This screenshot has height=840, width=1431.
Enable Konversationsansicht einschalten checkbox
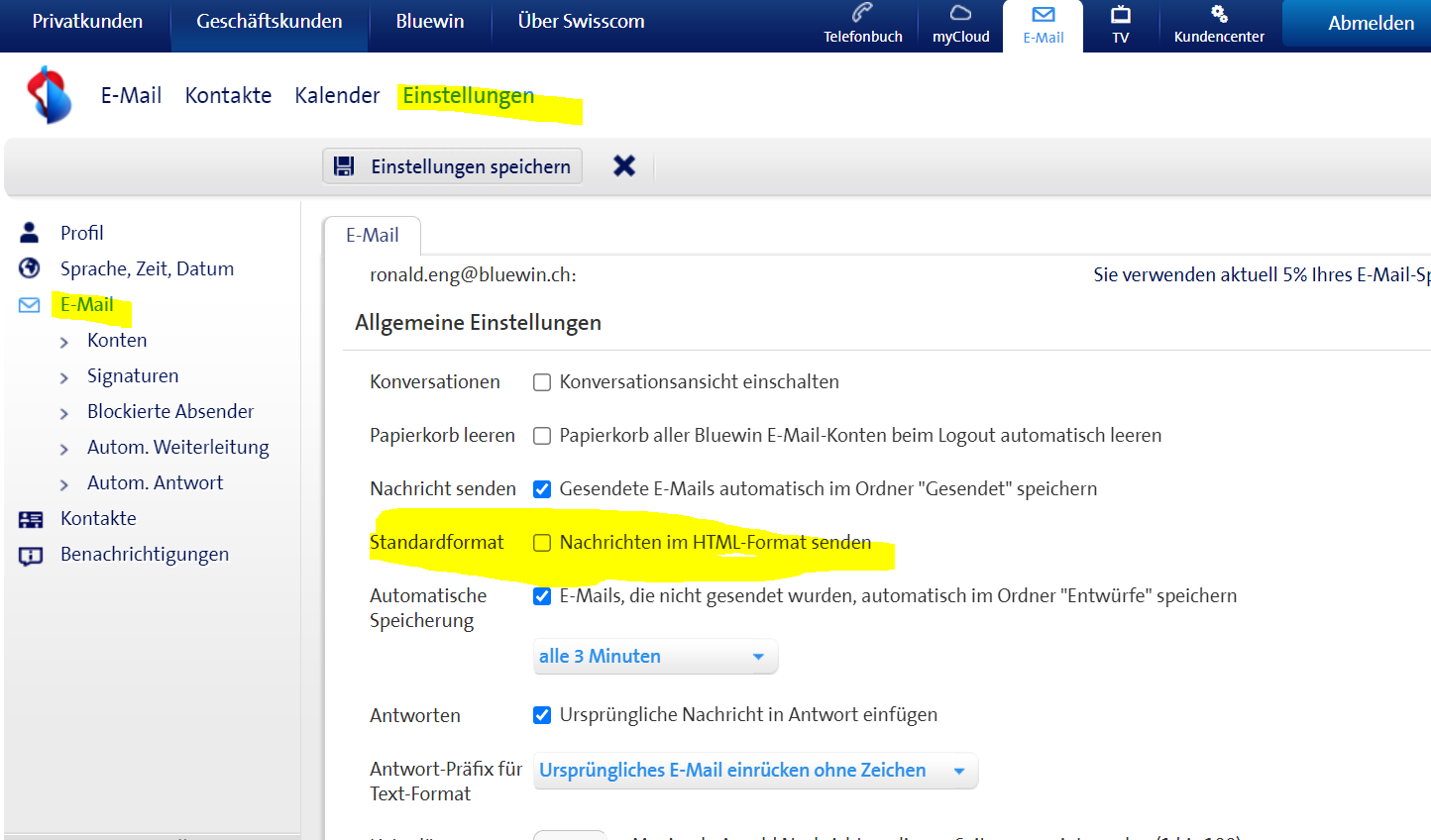[x=542, y=382]
